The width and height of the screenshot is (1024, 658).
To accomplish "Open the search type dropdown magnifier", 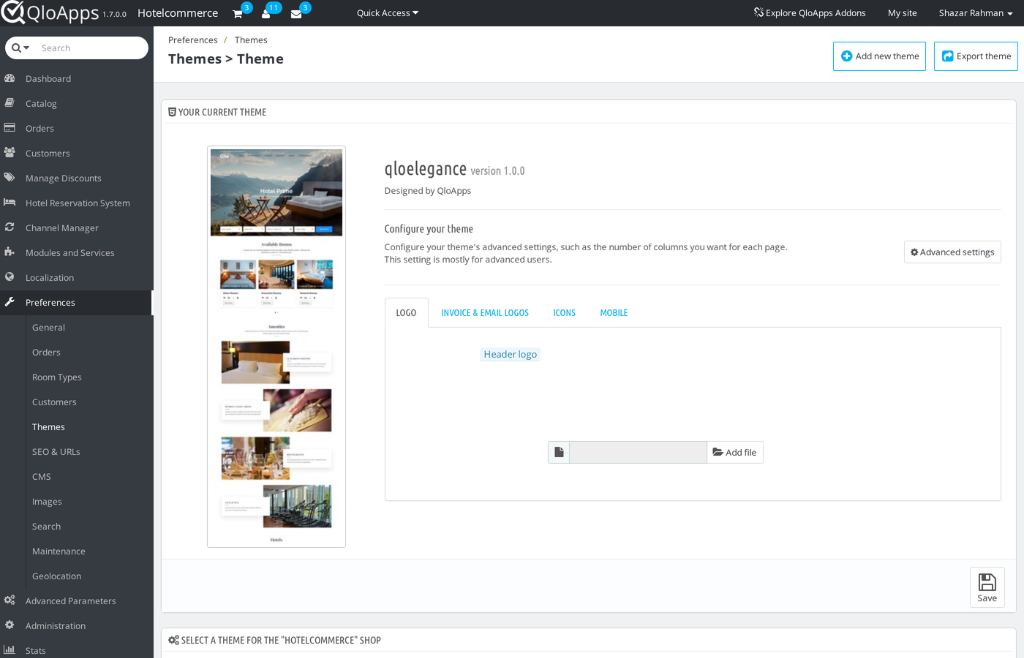I will pos(20,48).
